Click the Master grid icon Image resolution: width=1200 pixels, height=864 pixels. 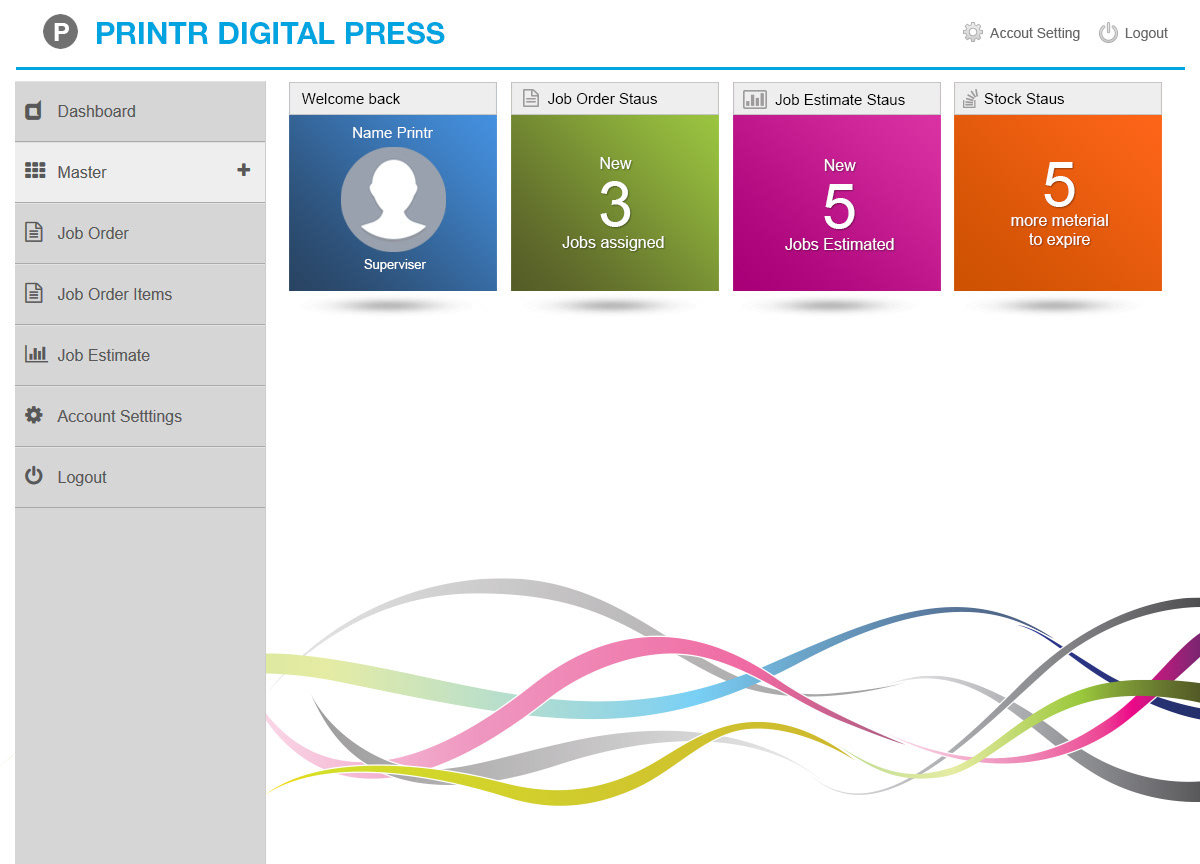tap(35, 171)
